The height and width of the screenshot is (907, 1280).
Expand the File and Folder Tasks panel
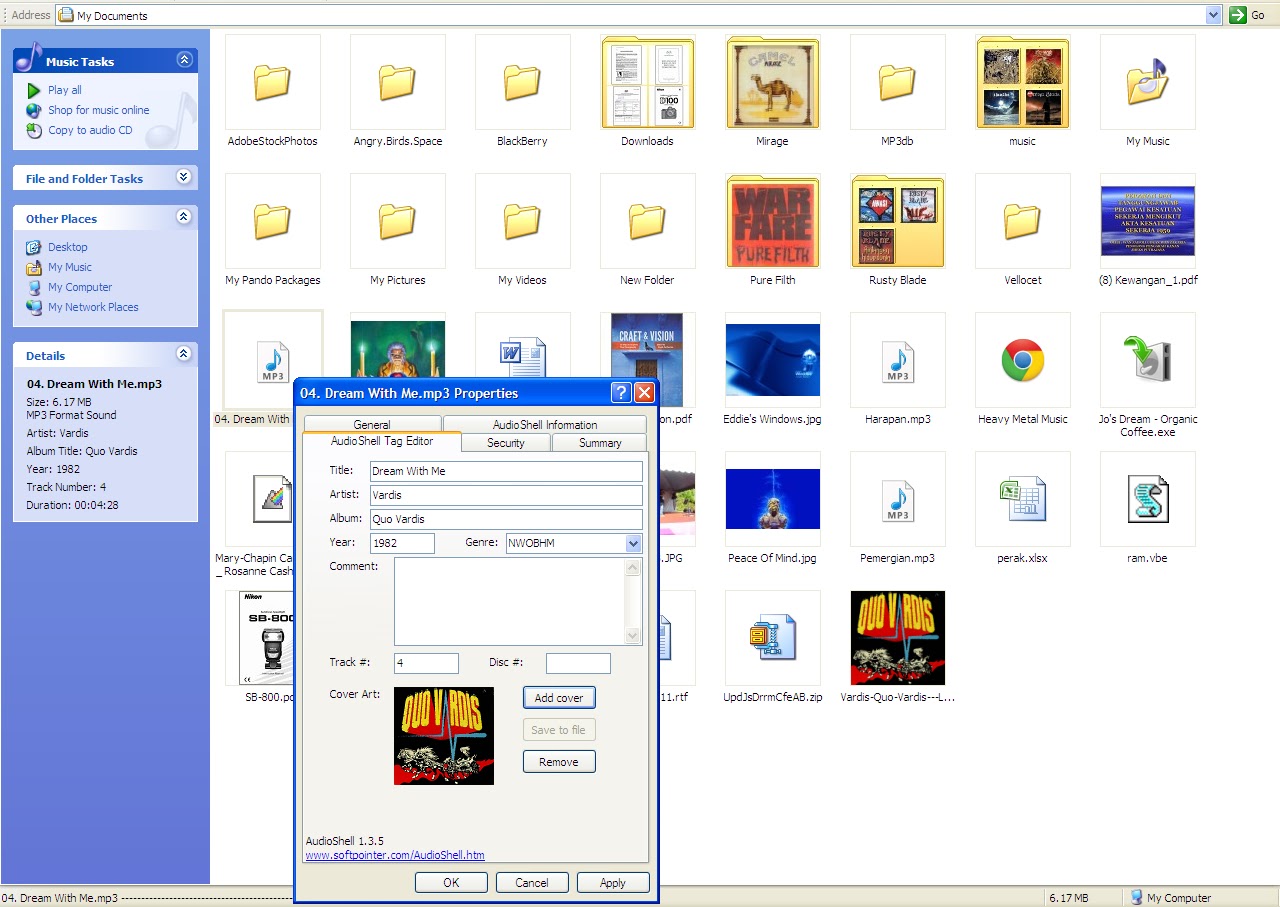coord(184,177)
